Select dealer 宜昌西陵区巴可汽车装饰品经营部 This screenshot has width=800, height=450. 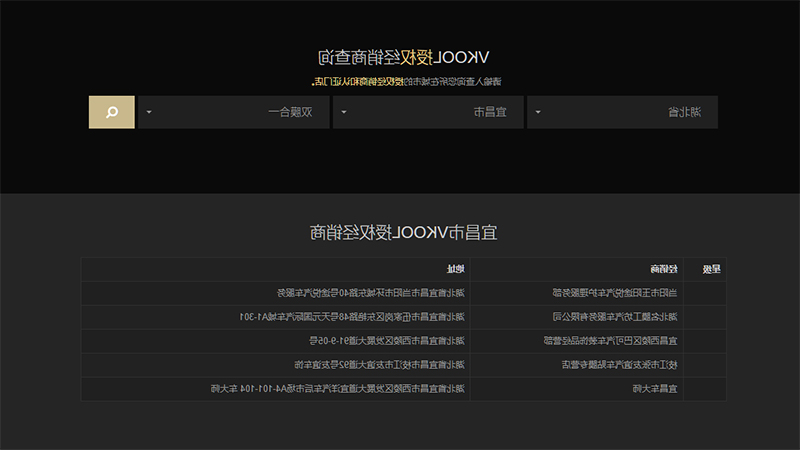pyautogui.click(x=610, y=341)
